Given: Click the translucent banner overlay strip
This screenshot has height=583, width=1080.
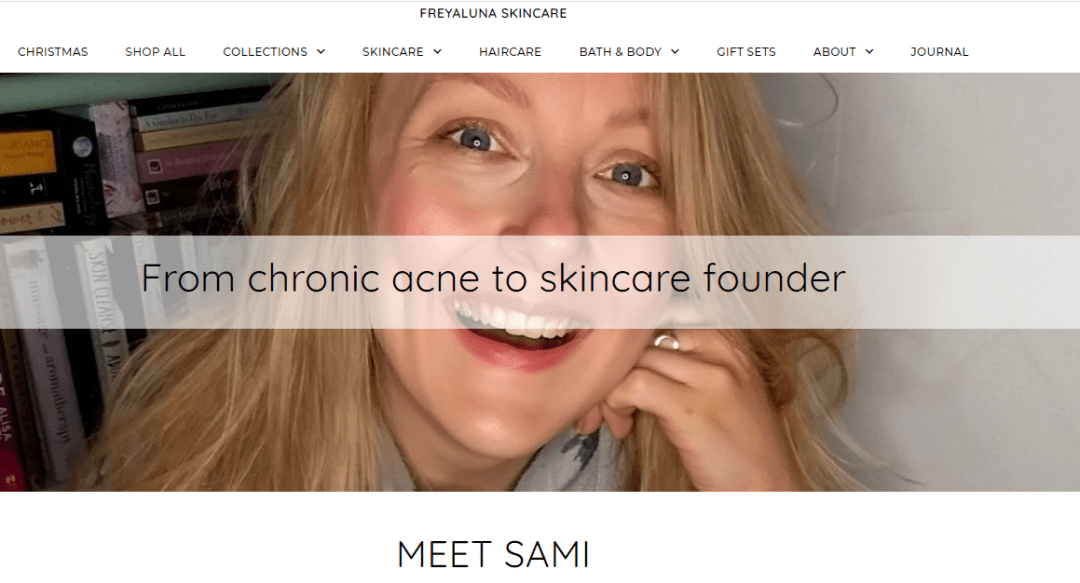Looking at the screenshot, I should pyautogui.click(x=540, y=283).
